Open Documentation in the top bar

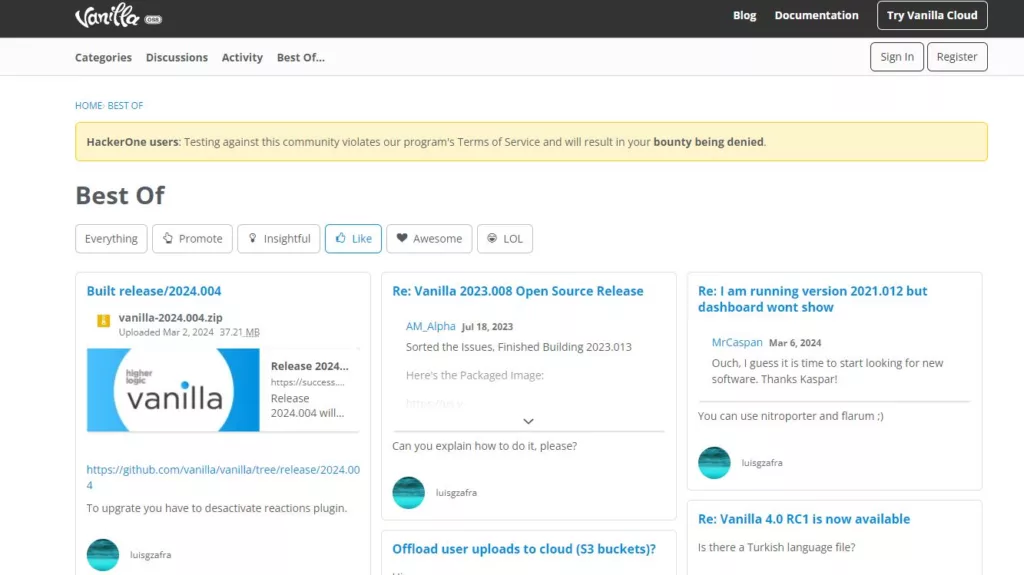816,15
